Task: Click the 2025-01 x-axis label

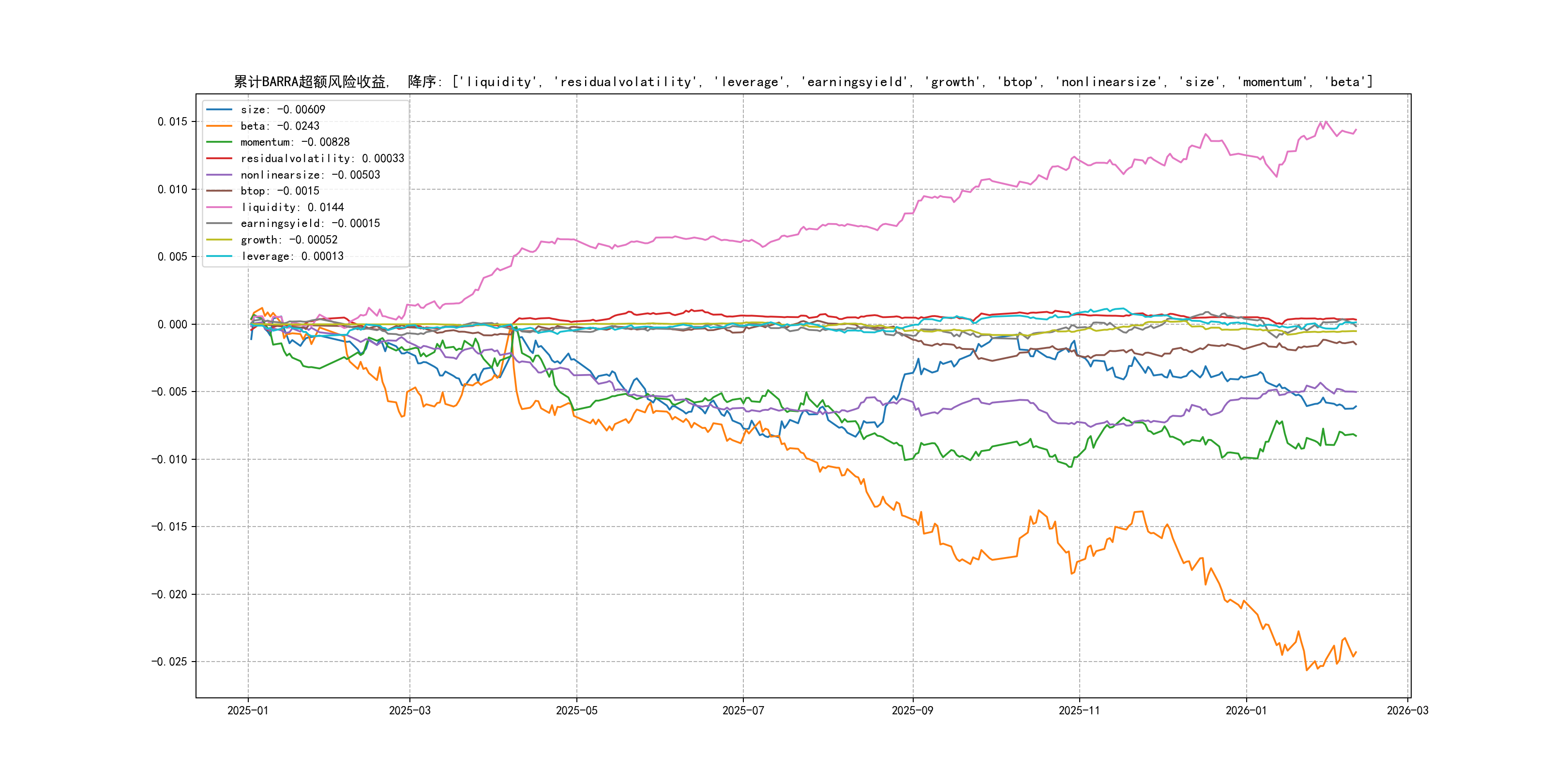Action: pos(248,710)
